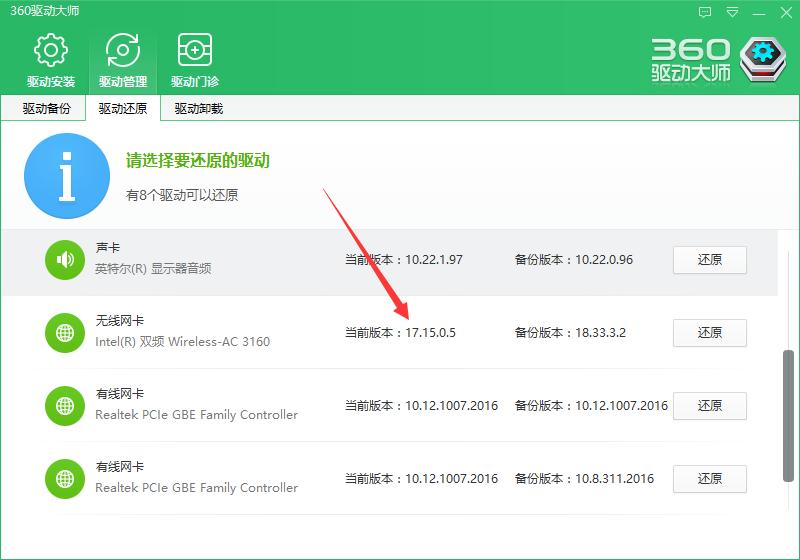Click the 360驱动大师 window title text
Screen dimensions: 800x560
44,11
